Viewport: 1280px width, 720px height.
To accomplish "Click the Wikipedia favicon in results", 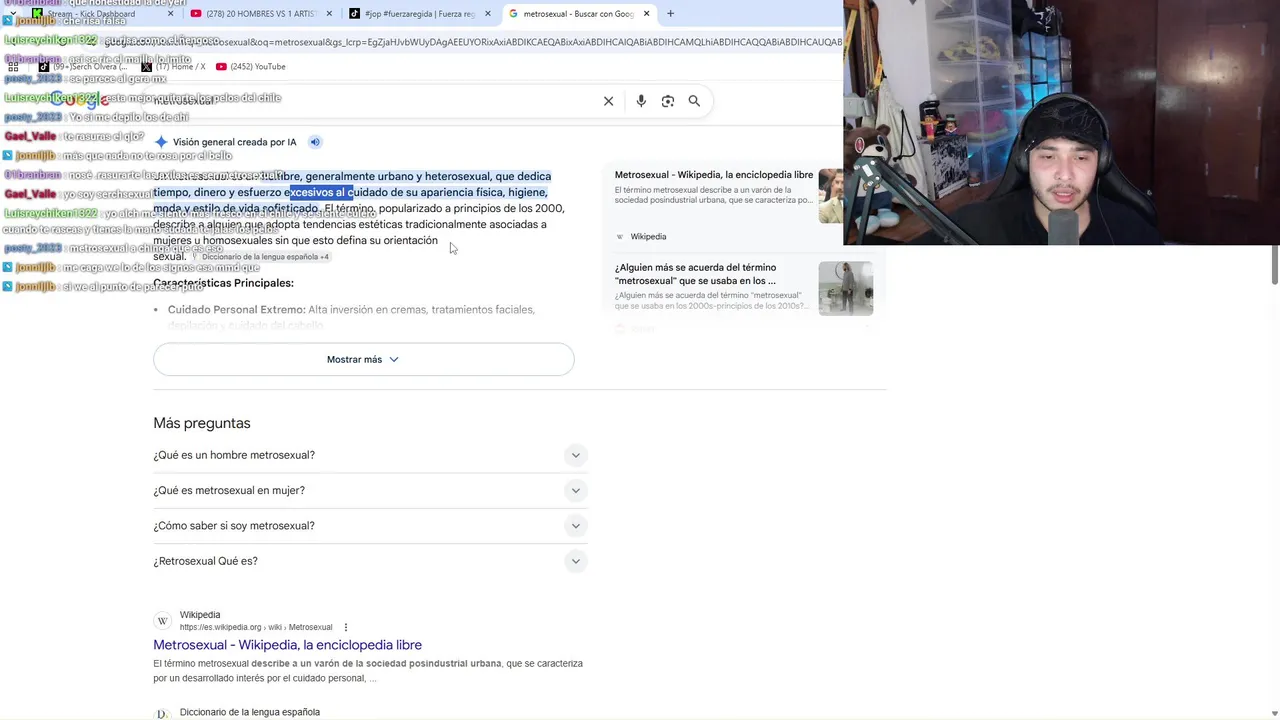I will pos(163,621).
